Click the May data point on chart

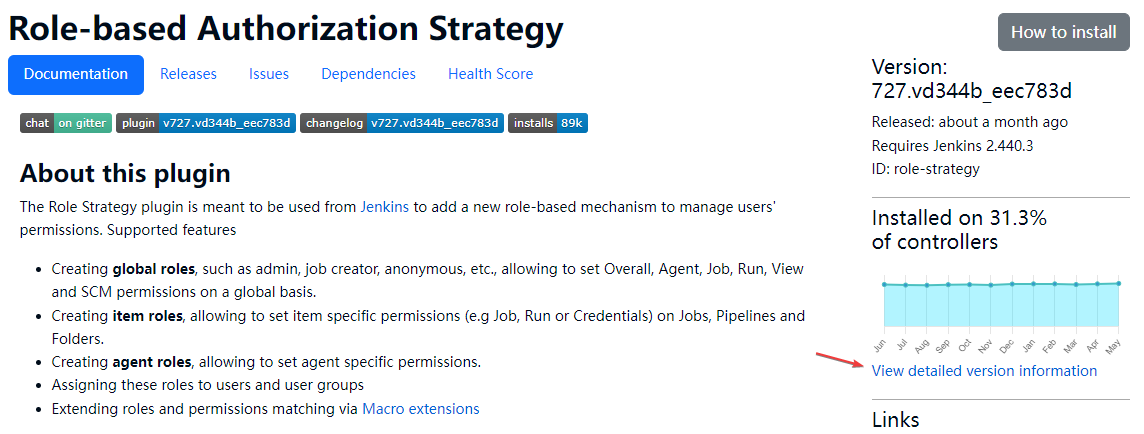1120,283
